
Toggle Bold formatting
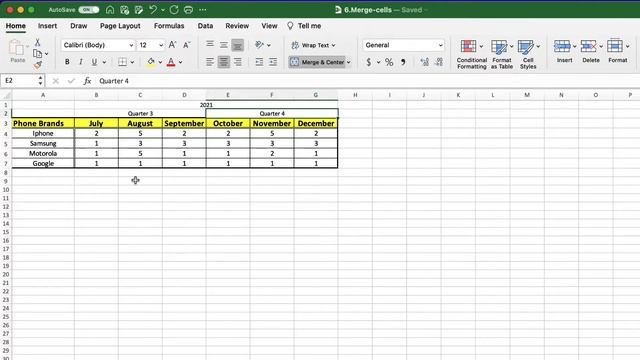coord(67,62)
